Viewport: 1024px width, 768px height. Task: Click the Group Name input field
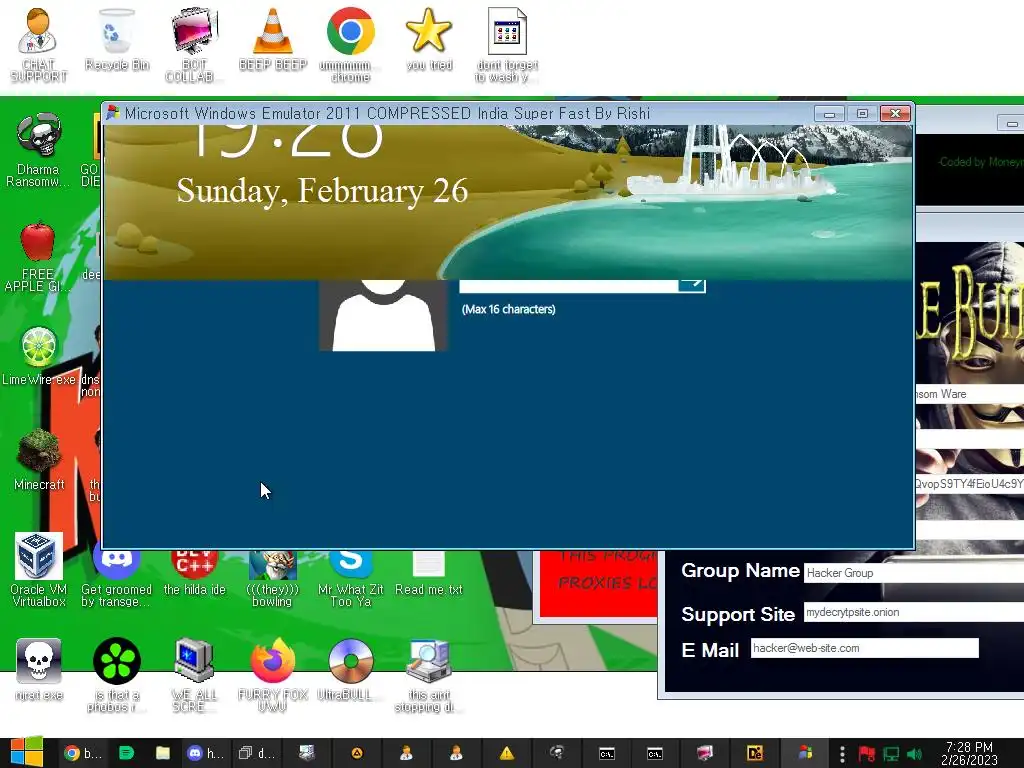pos(914,573)
